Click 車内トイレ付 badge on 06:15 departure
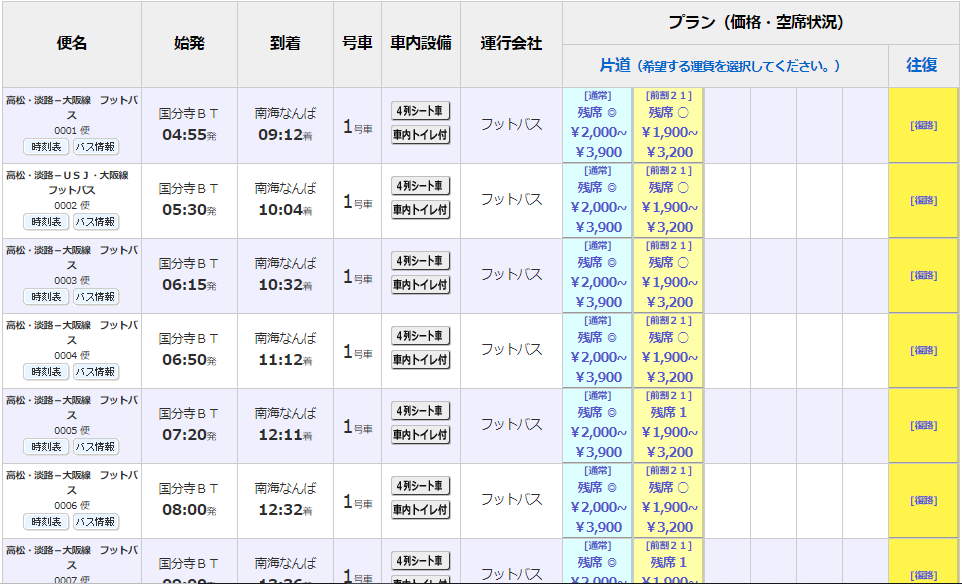The height and width of the screenshot is (584, 962). 421,285
